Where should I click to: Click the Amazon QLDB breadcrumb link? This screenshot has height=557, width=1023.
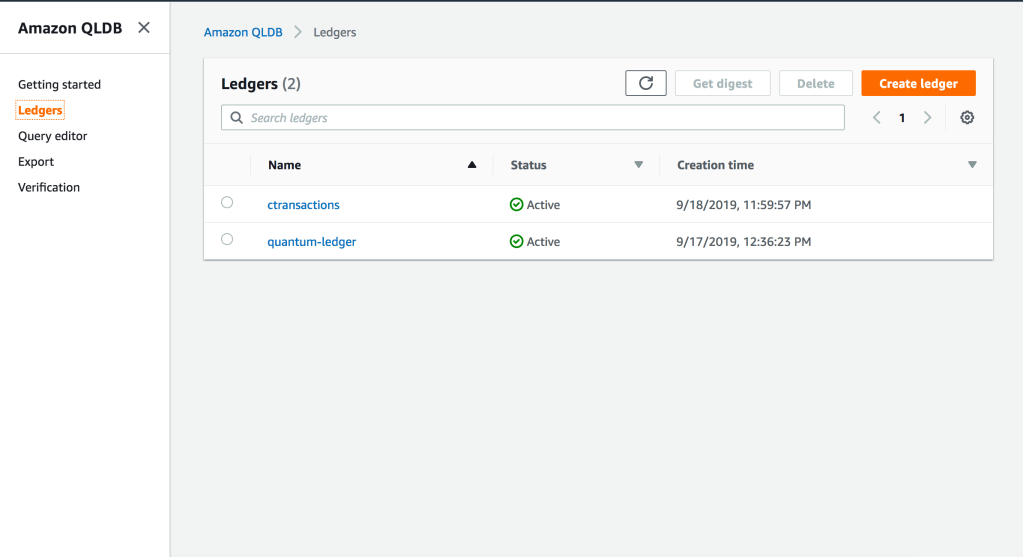[243, 32]
